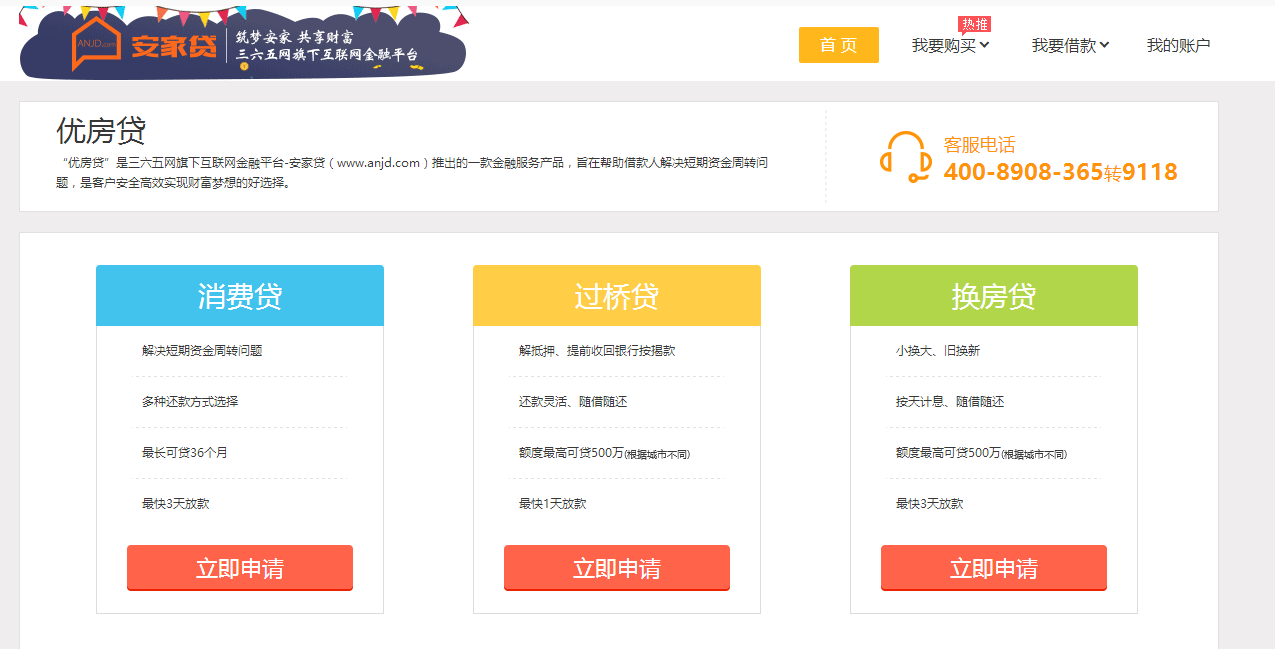
Task: Expand the chevron beside 我要购买
Action: pos(984,45)
